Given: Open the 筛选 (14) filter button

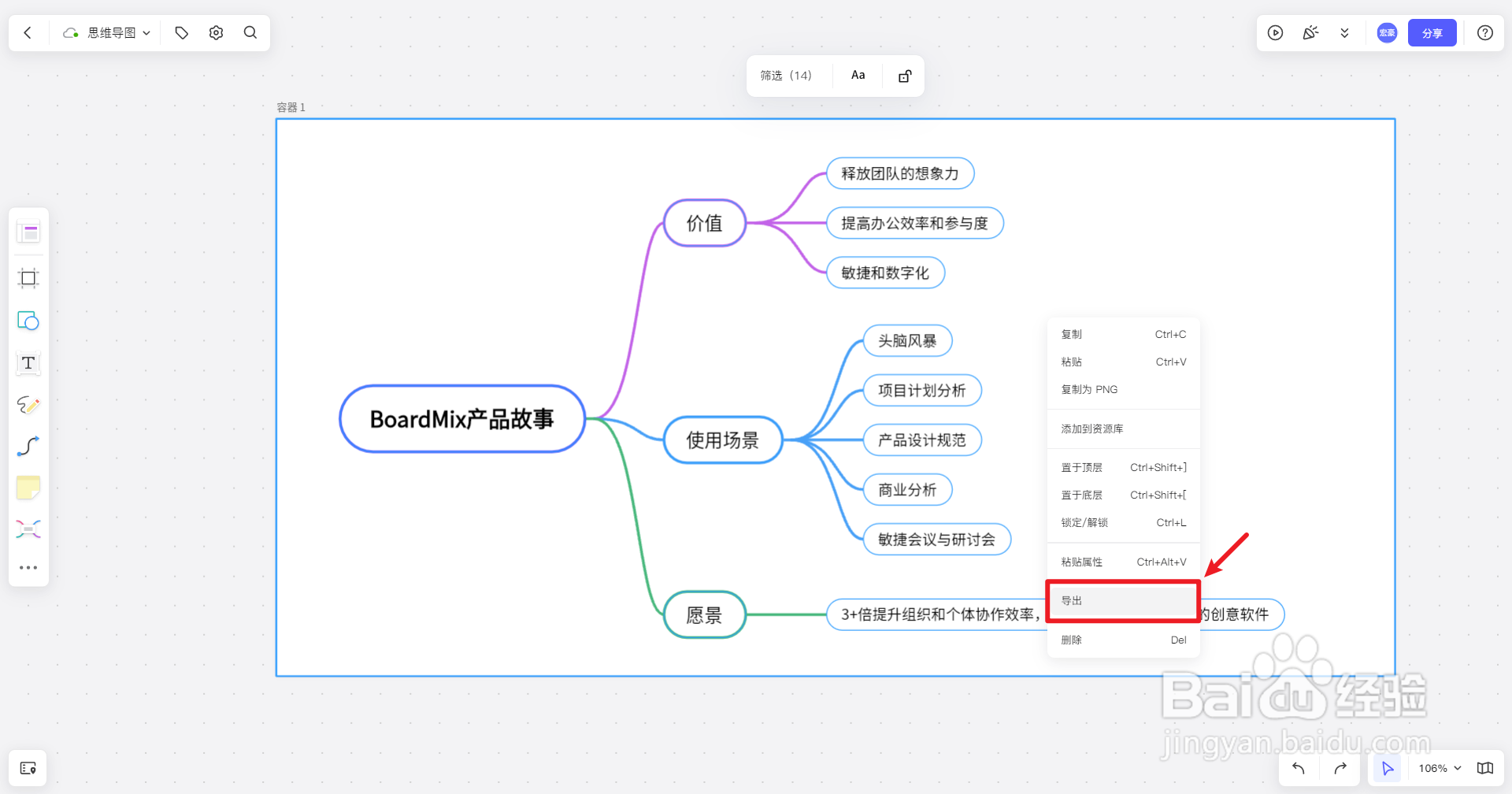Looking at the screenshot, I should click(x=786, y=76).
